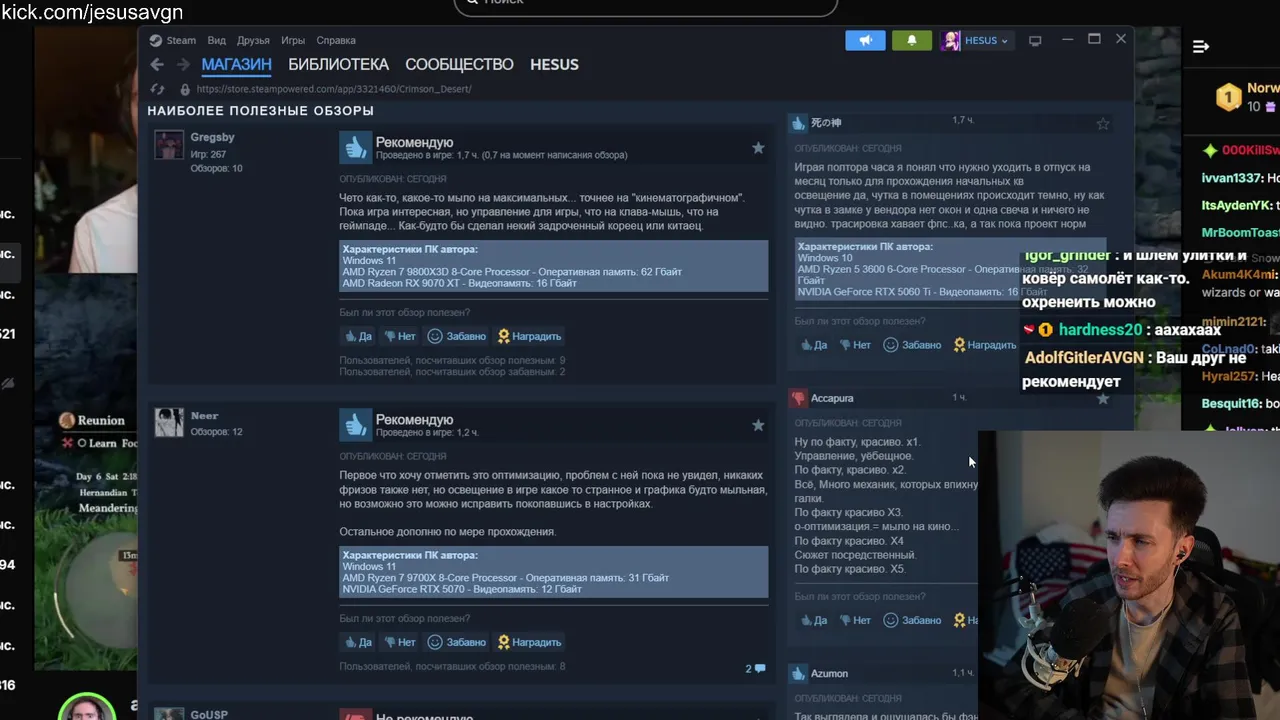
Task: Click thumbs-up icon on Neer's review
Action: coord(355,425)
